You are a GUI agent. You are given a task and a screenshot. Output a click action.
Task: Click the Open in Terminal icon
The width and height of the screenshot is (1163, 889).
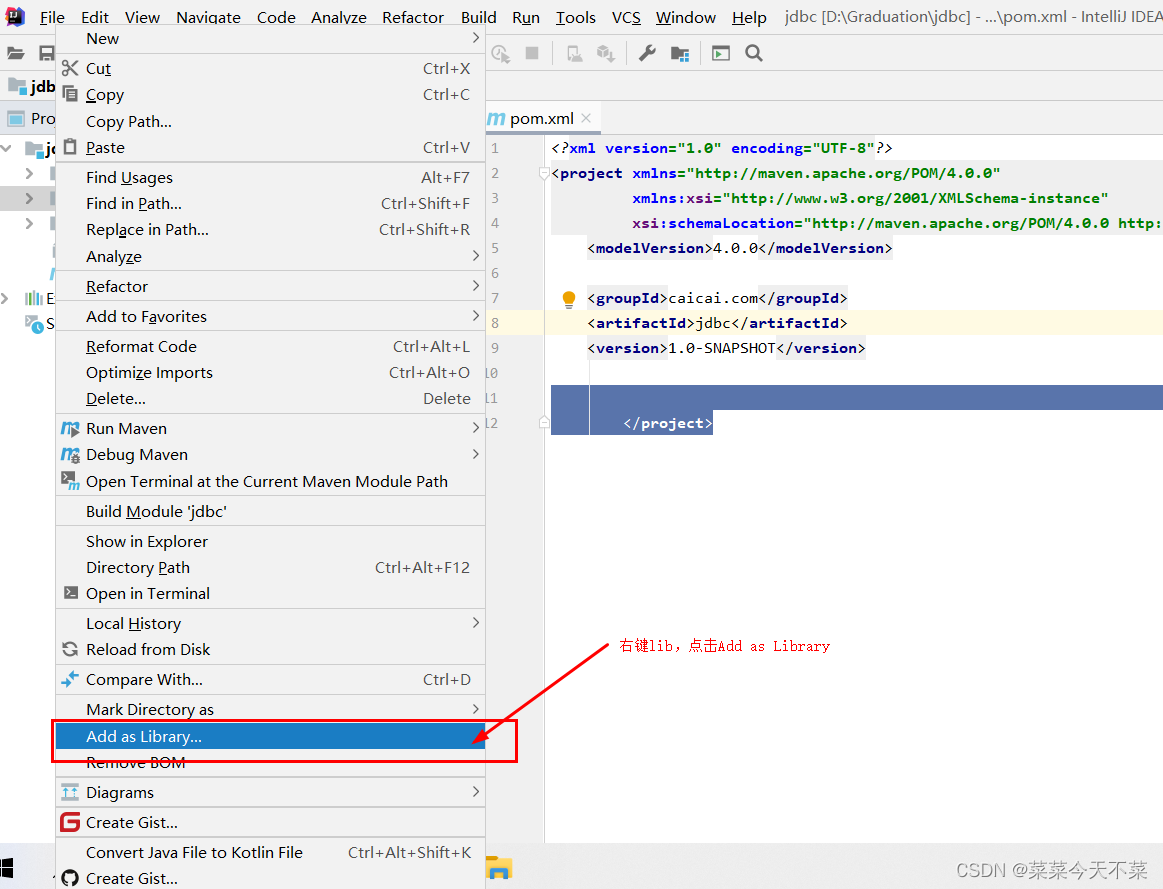(70, 592)
